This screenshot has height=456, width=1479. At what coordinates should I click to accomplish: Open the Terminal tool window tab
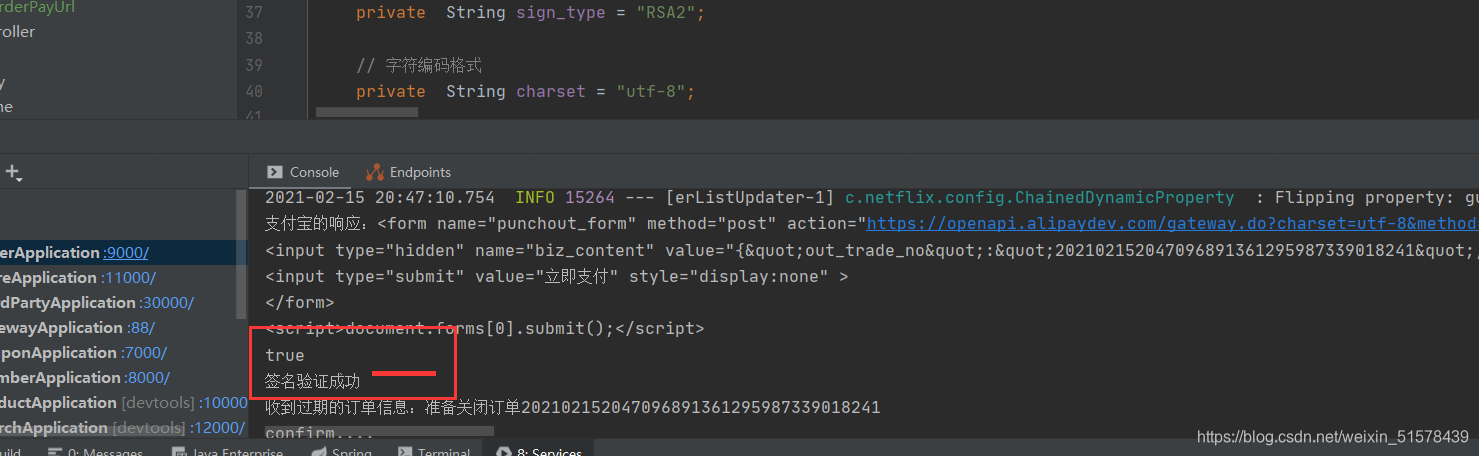click(x=433, y=451)
